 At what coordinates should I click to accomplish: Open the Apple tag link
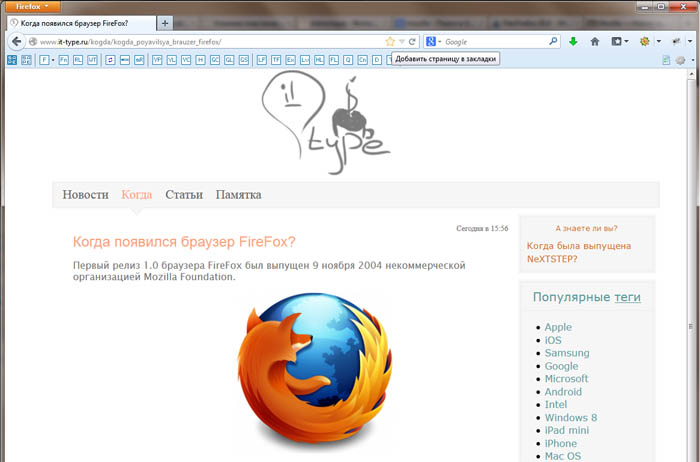[x=558, y=327]
